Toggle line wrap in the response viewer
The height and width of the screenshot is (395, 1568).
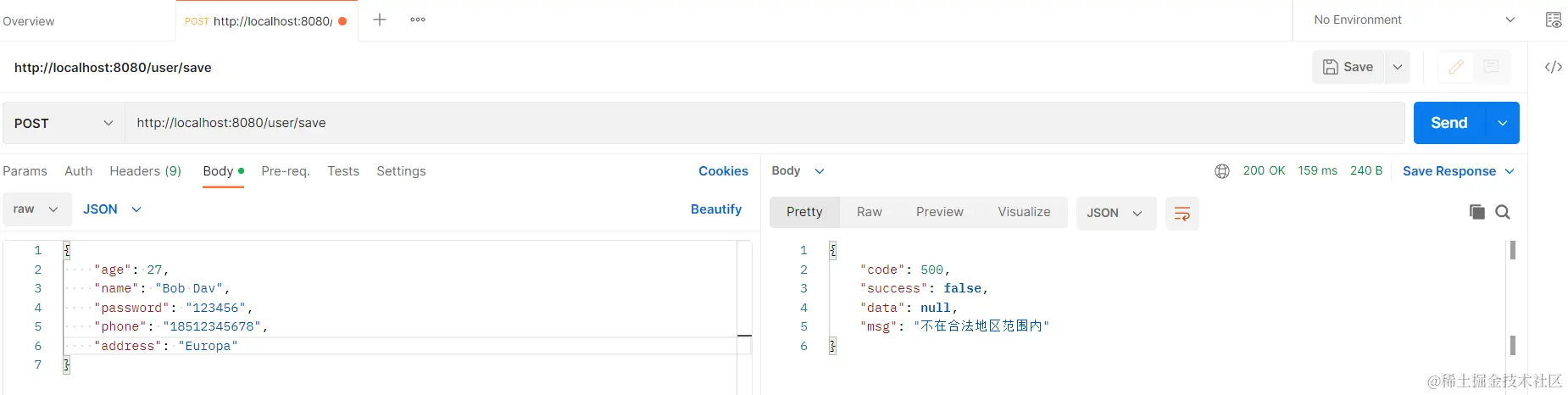[x=1182, y=214]
